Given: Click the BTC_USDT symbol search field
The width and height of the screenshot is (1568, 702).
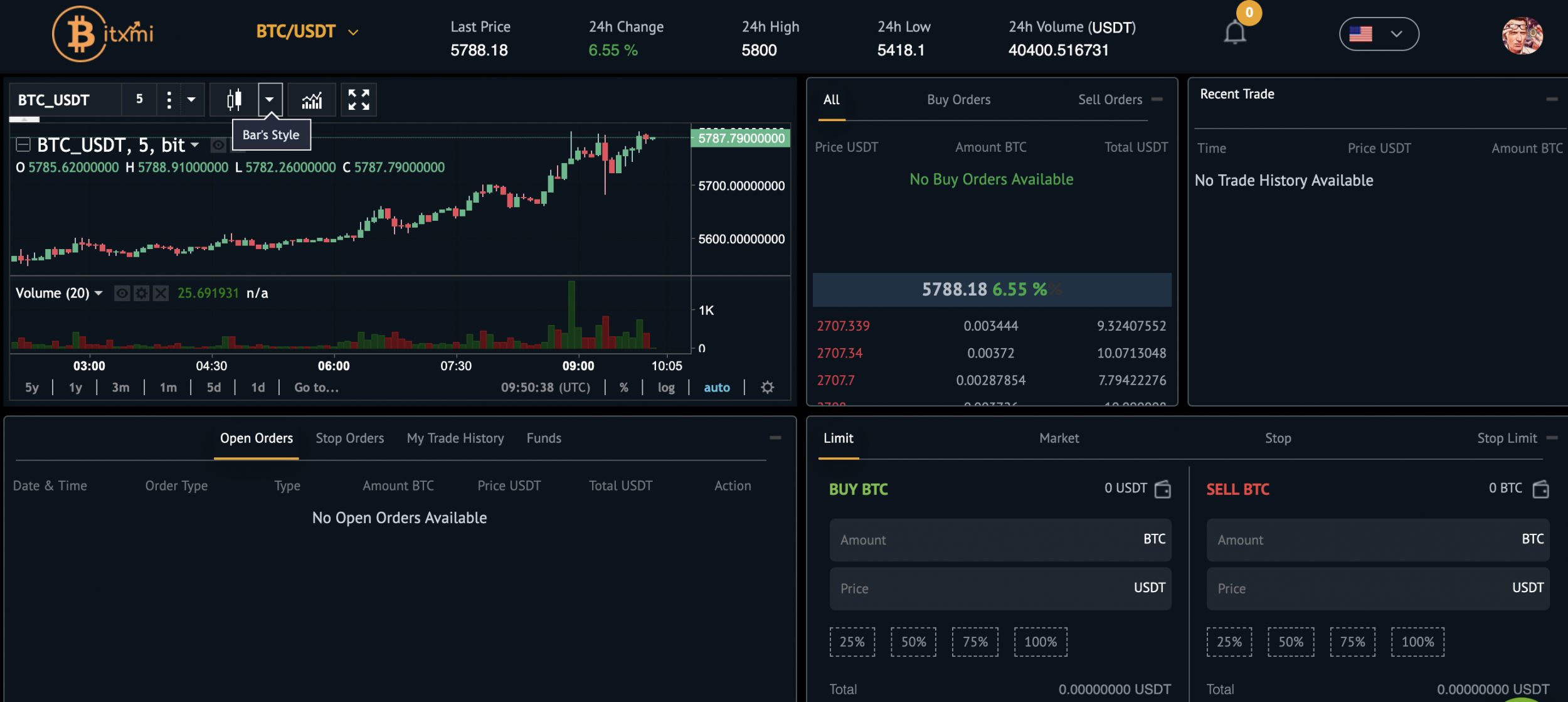Looking at the screenshot, I should 65,100.
